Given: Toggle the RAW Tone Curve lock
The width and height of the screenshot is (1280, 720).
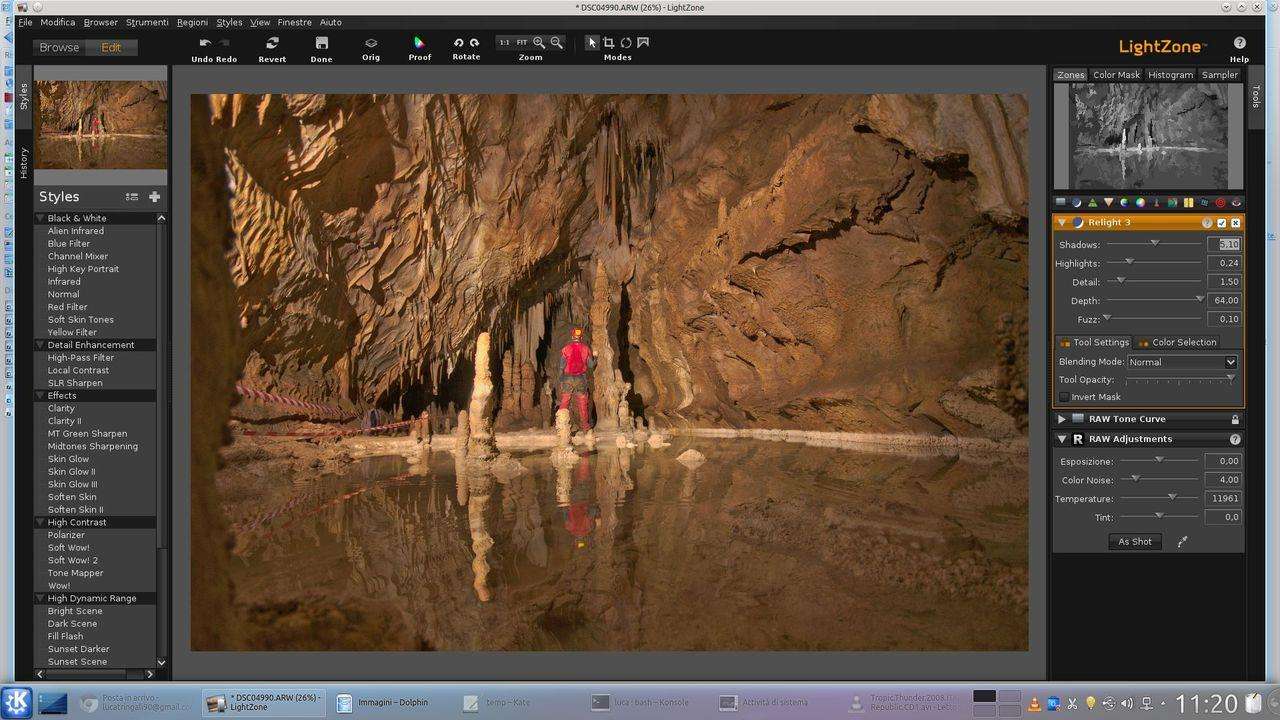Looking at the screenshot, I should (1235, 420).
